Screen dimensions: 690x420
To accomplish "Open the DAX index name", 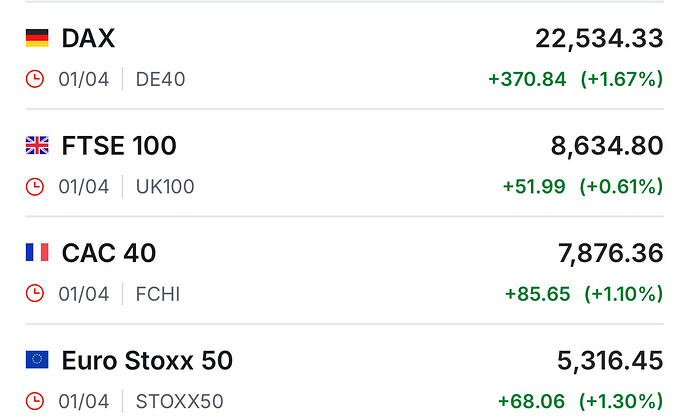I will click(x=88, y=38).
